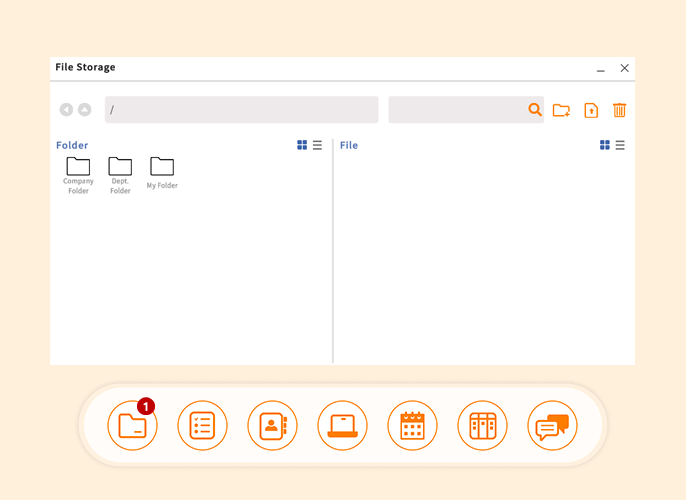Close the File Storage window
Viewport: 686px width, 500px height.
click(624, 68)
